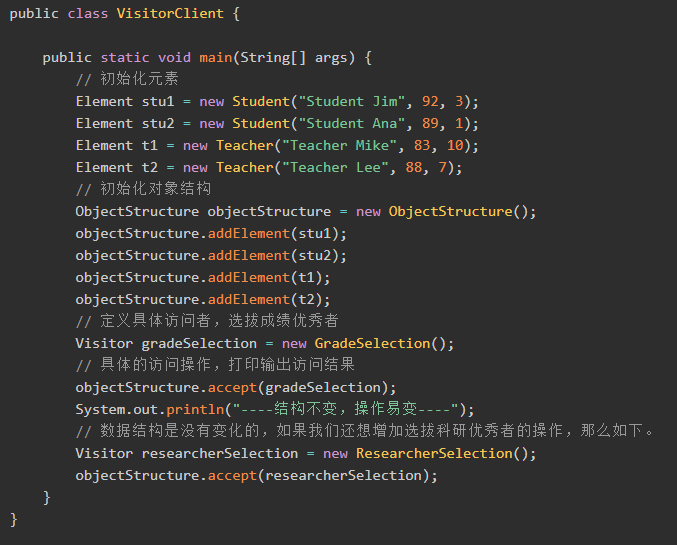
Task: Click the main method name
Action: (215, 57)
